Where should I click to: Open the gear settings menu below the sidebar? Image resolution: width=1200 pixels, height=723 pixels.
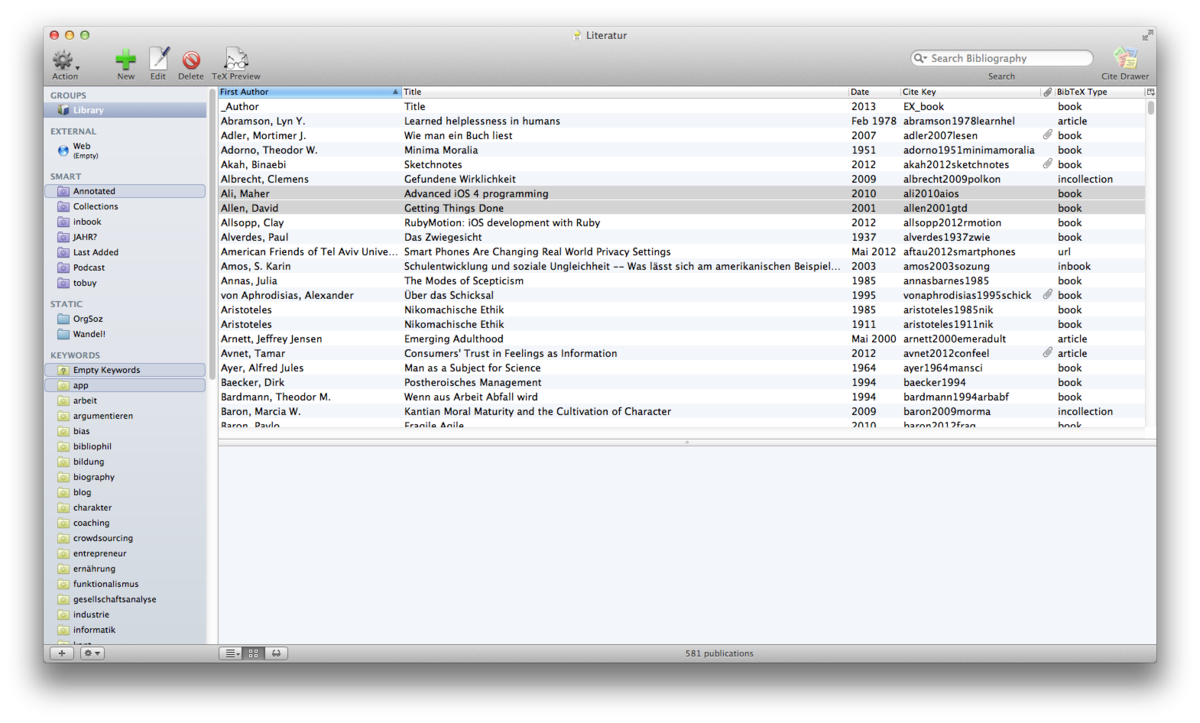tap(91, 652)
